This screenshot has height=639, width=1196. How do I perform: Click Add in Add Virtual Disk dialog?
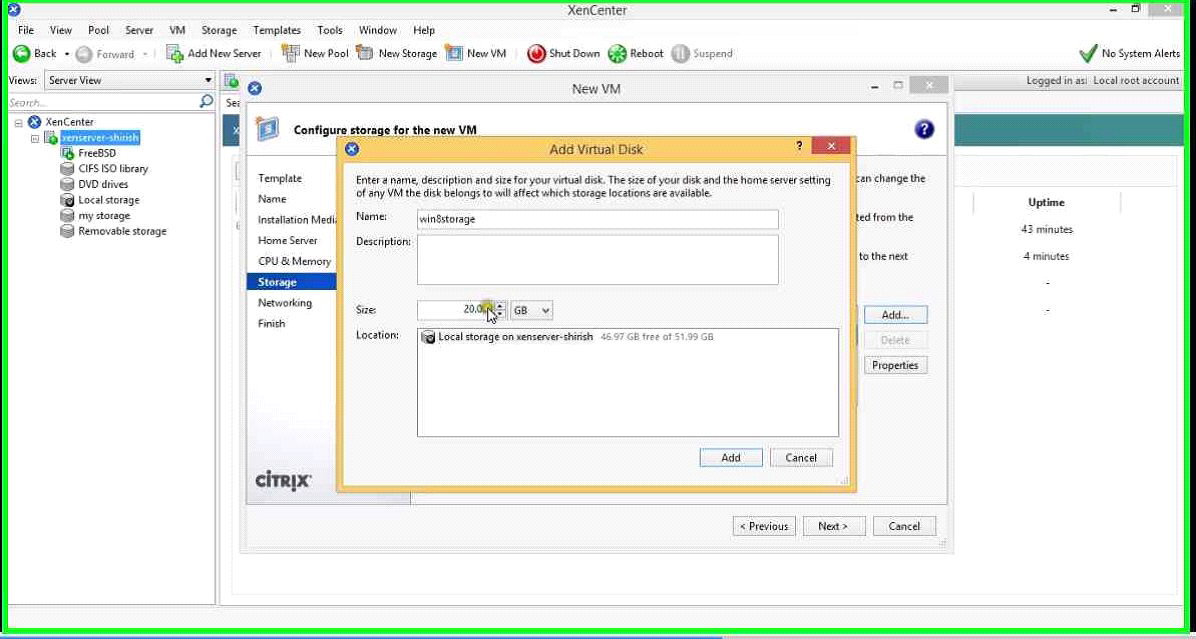(731, 458)
